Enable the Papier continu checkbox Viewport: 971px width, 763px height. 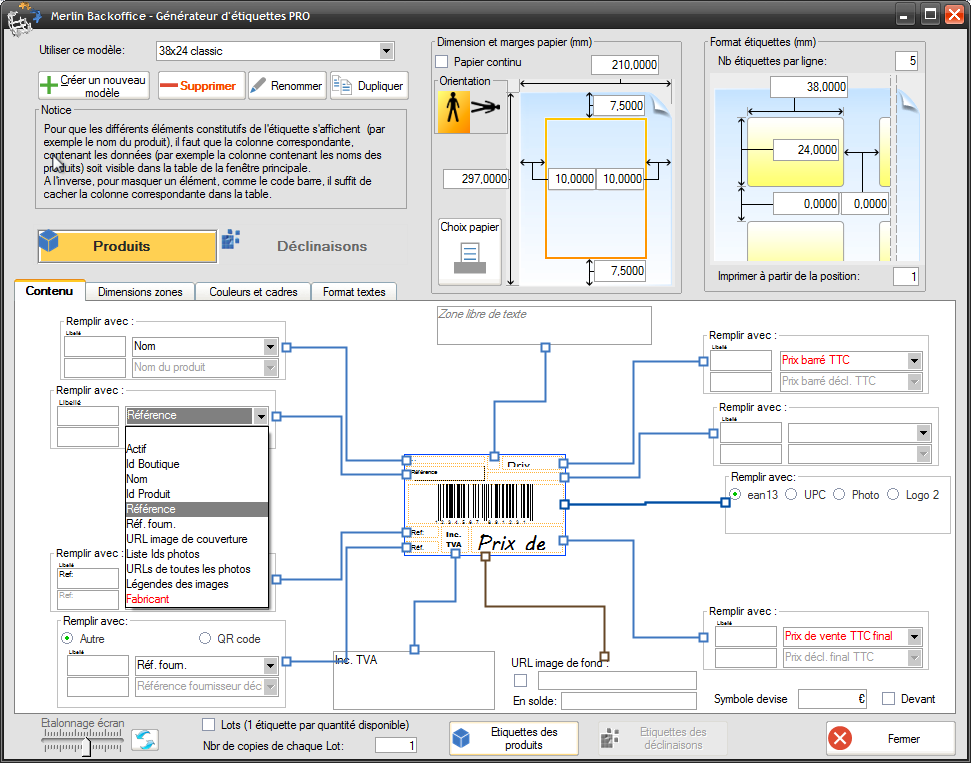[x=442, y=62]
